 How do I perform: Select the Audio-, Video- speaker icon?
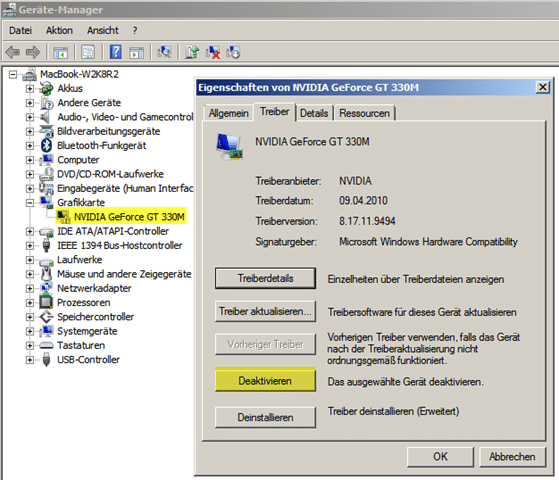[45, 117]
